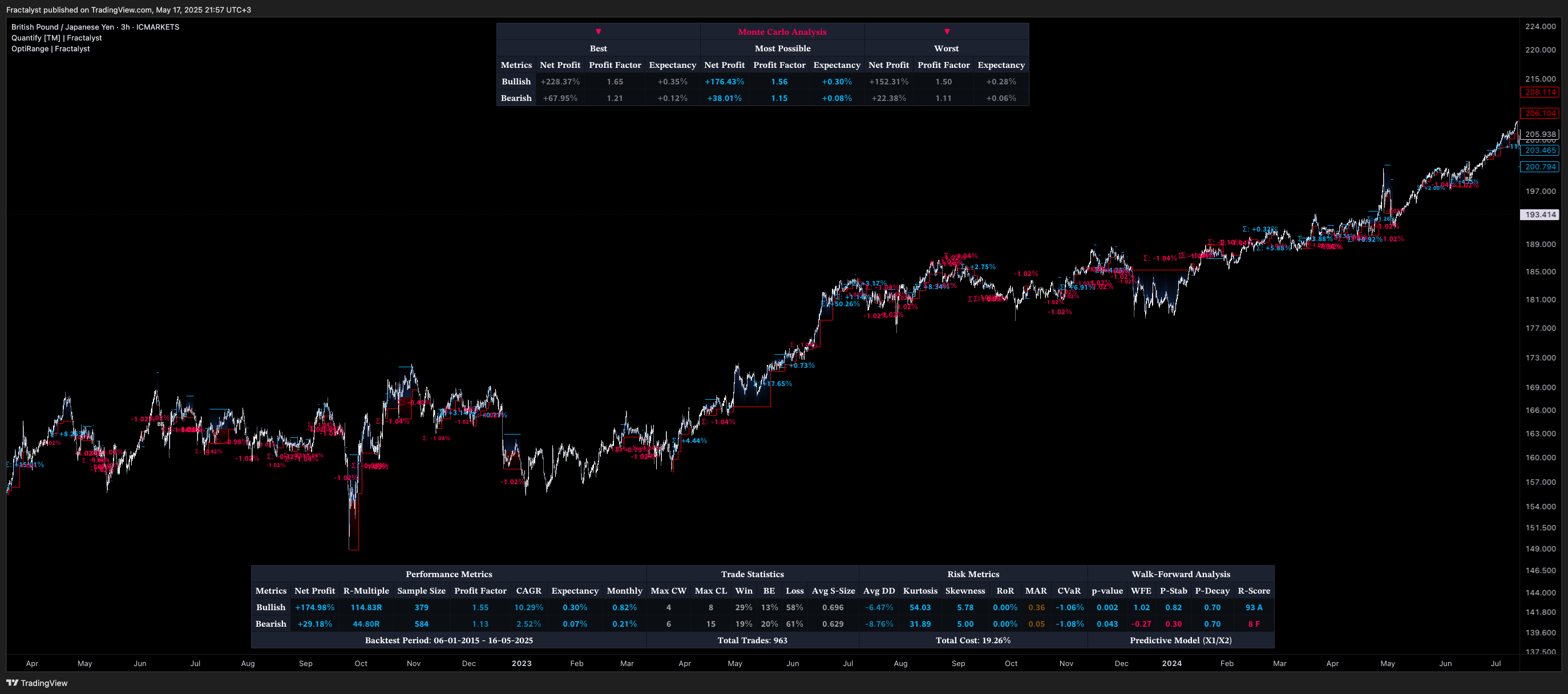The height and width of the screenshot is (694, 1568).
Task: Click the '+176.43%' most possible net profit
Action: [724, 82]
